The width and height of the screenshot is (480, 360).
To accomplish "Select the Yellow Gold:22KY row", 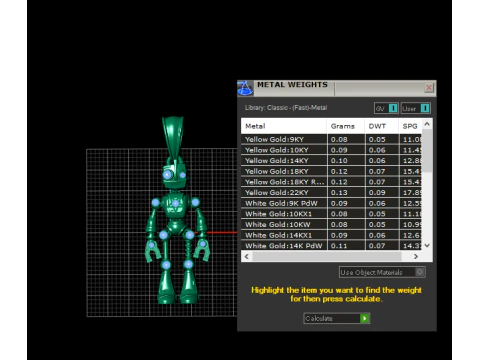I will (x=331, y=193).
